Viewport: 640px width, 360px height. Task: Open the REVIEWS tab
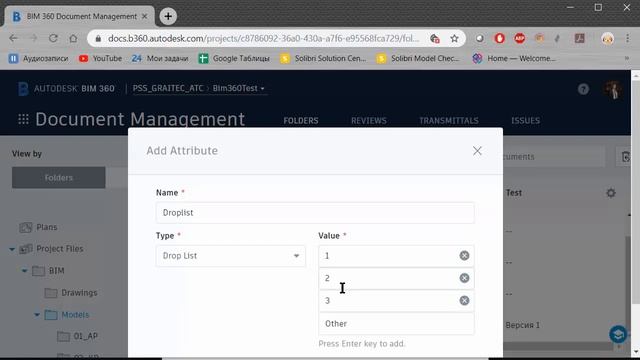pos(369,121)
